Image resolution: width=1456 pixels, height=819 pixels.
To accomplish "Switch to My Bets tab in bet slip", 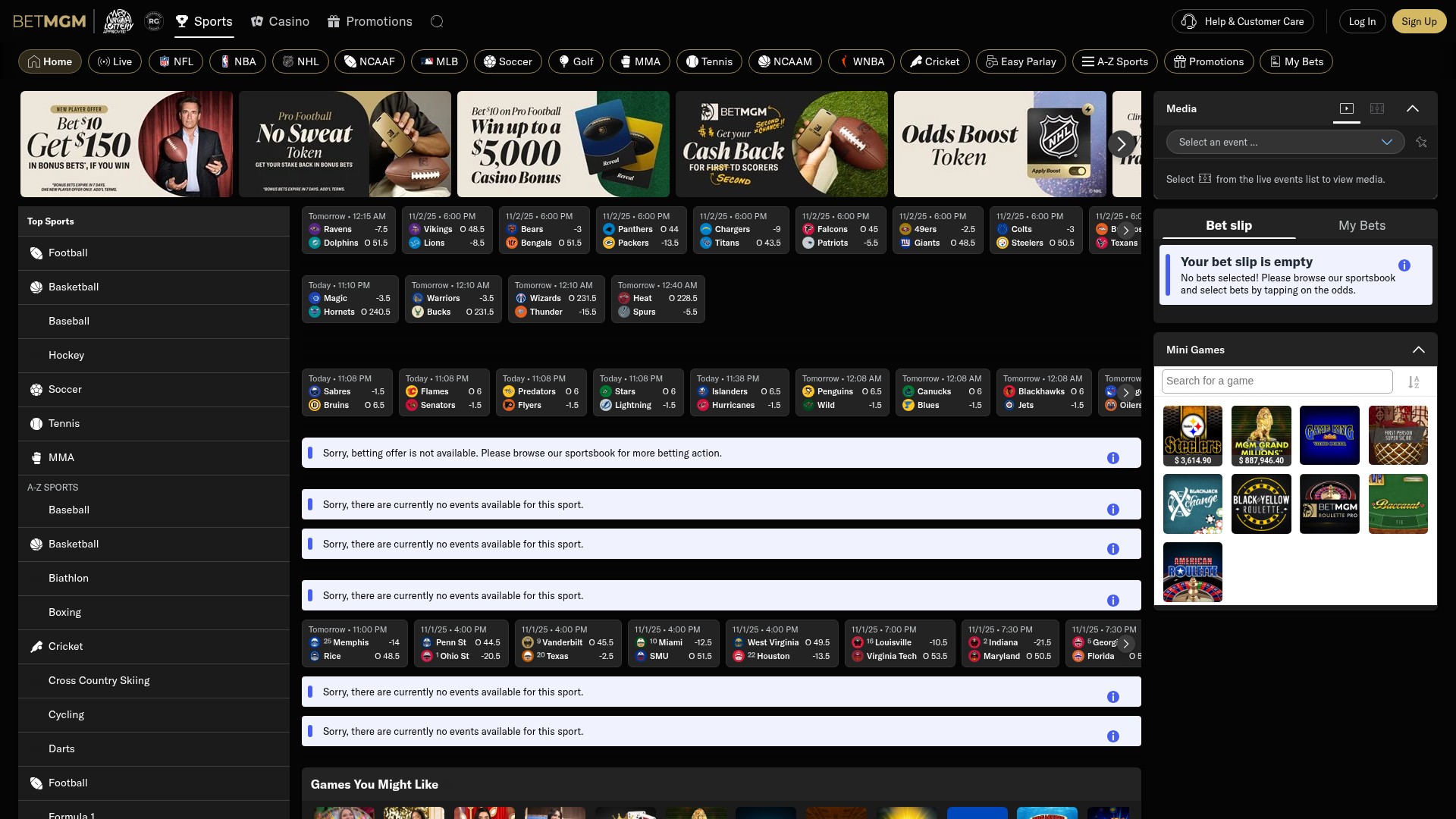I will click(x=1362, y=225).
